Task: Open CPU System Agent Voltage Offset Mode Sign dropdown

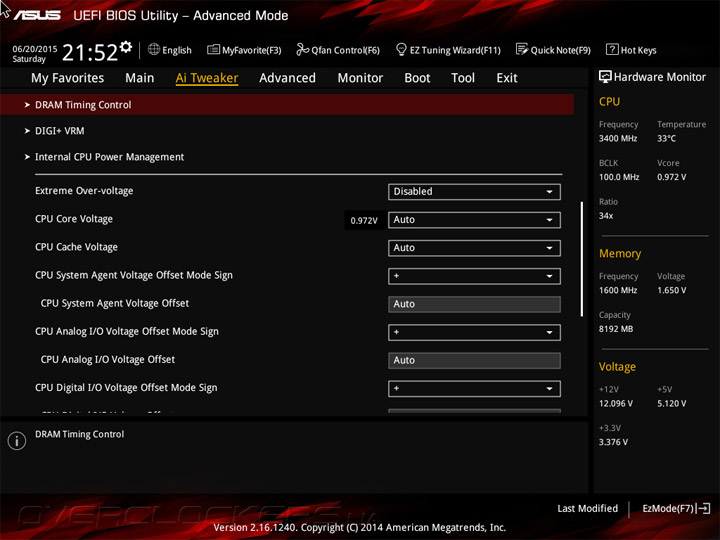Action: tap(474, 276)
